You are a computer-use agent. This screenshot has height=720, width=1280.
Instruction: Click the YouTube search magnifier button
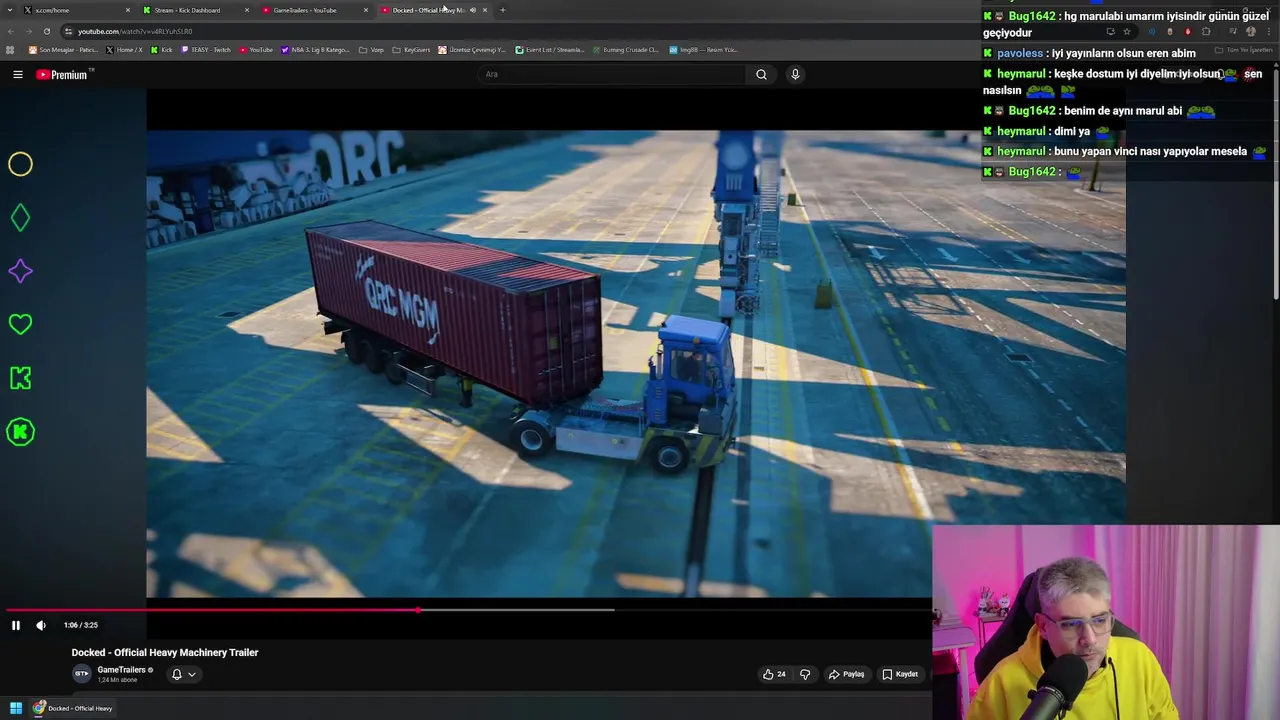761,74
